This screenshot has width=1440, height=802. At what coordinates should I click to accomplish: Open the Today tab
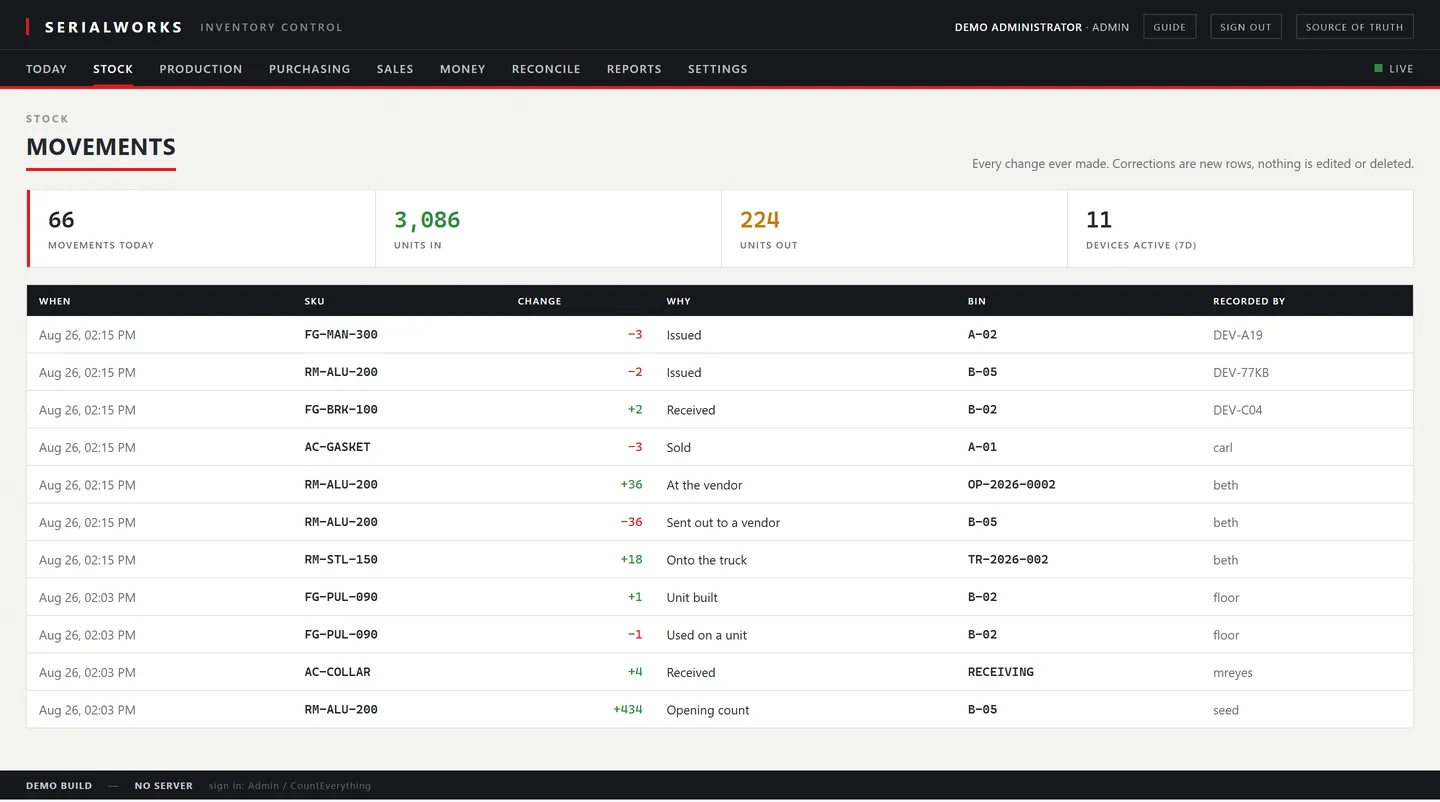click(x=46, y=69)
